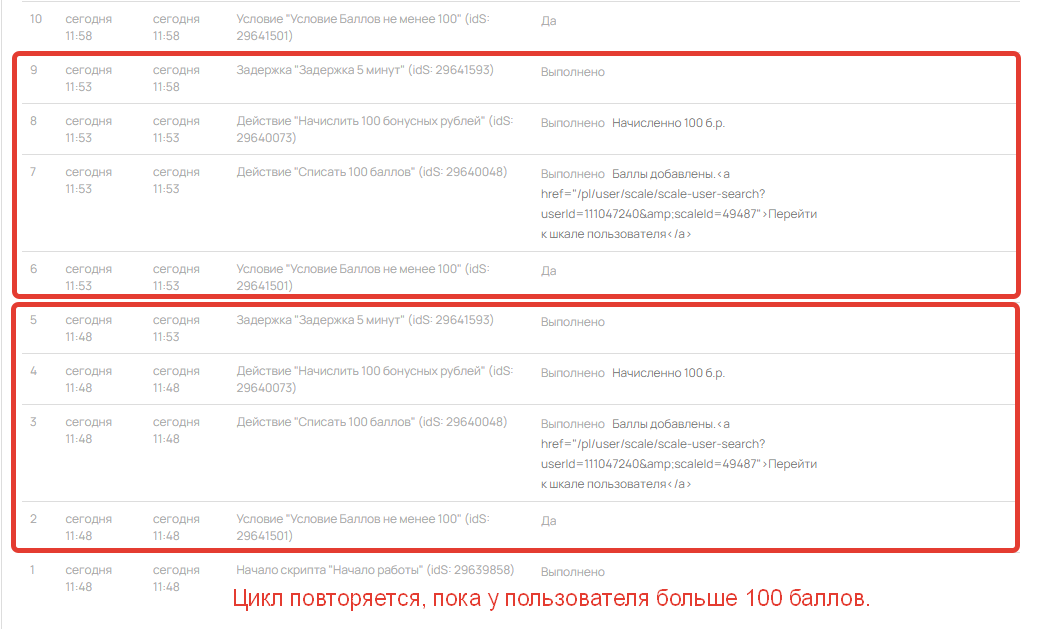This screenshot has height=637, width=1040.
Task: Select 'сегодня 11:53' time in row 9
Action: [x=88, y=78]
